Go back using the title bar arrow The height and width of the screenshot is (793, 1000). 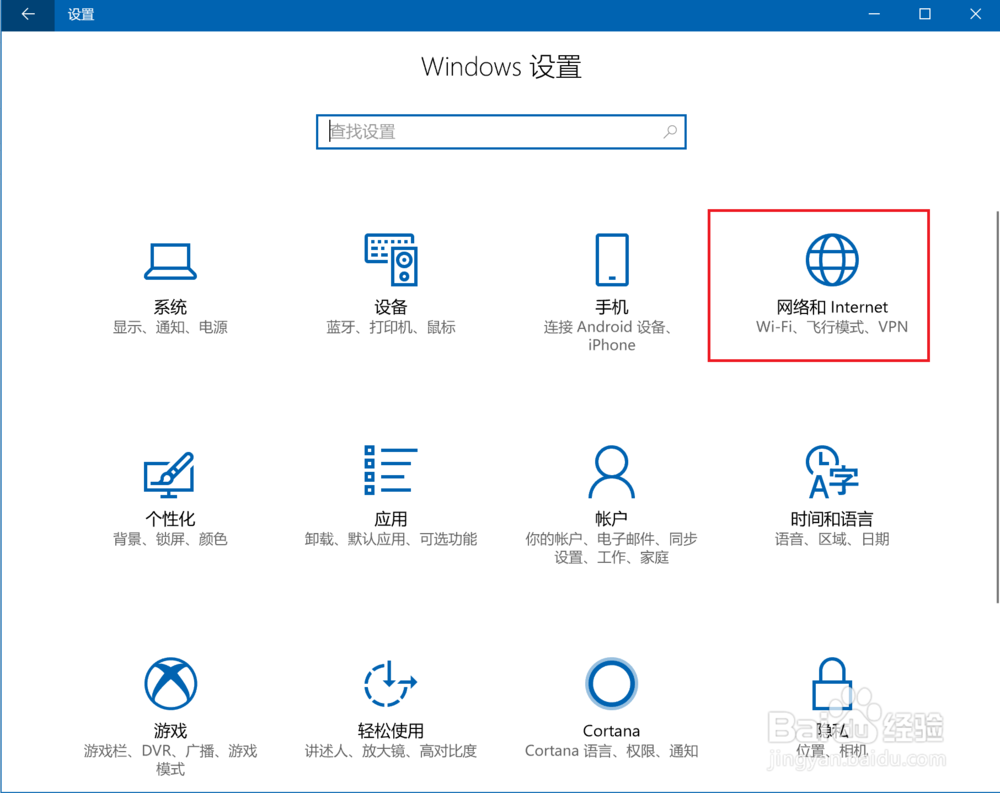27,14
